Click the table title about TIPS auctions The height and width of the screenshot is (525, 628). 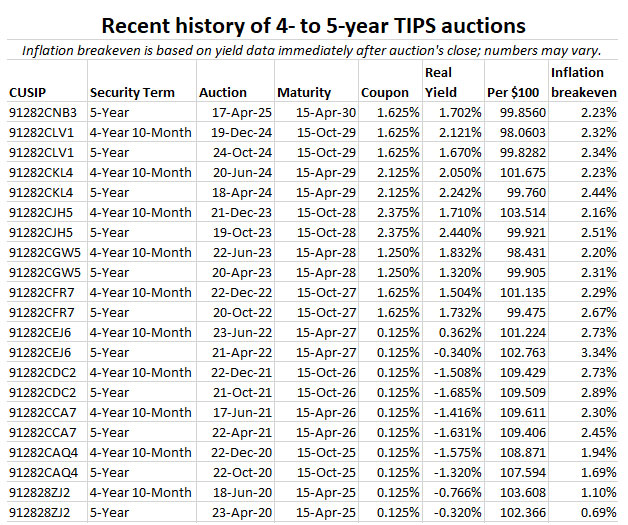click(x=314, y=24)
